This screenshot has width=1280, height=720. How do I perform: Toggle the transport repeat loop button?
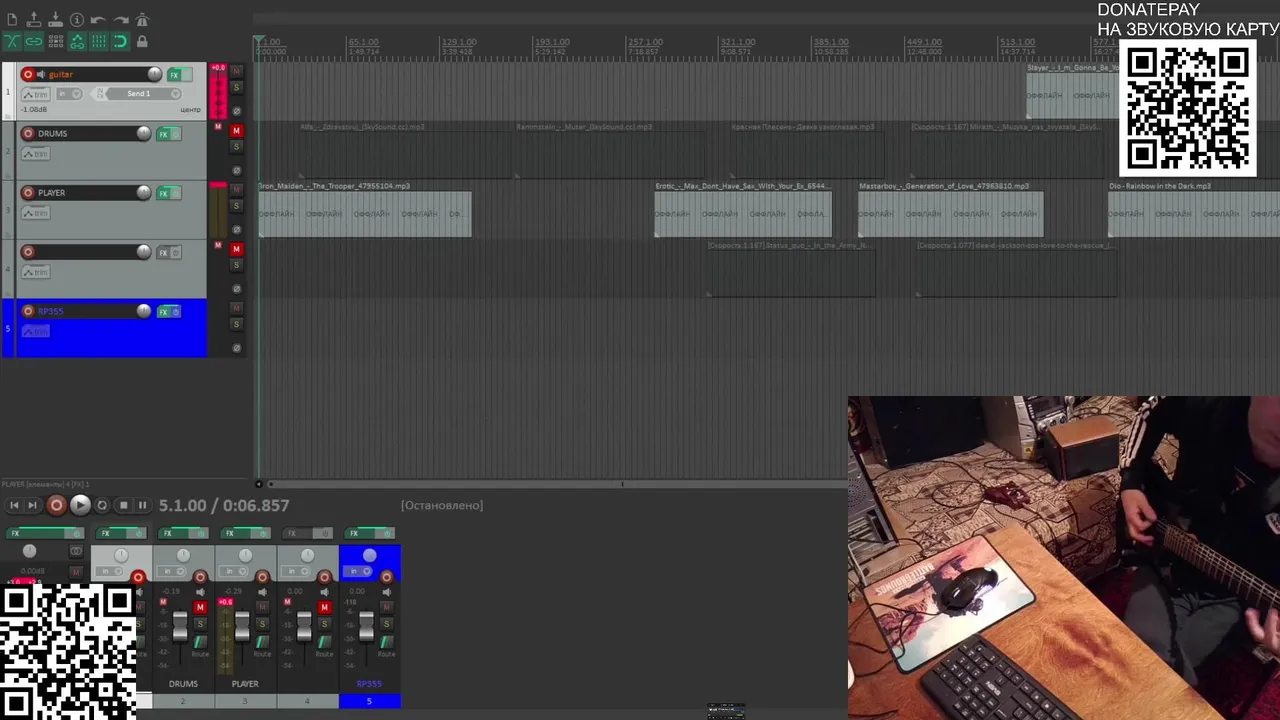point(102,505)
